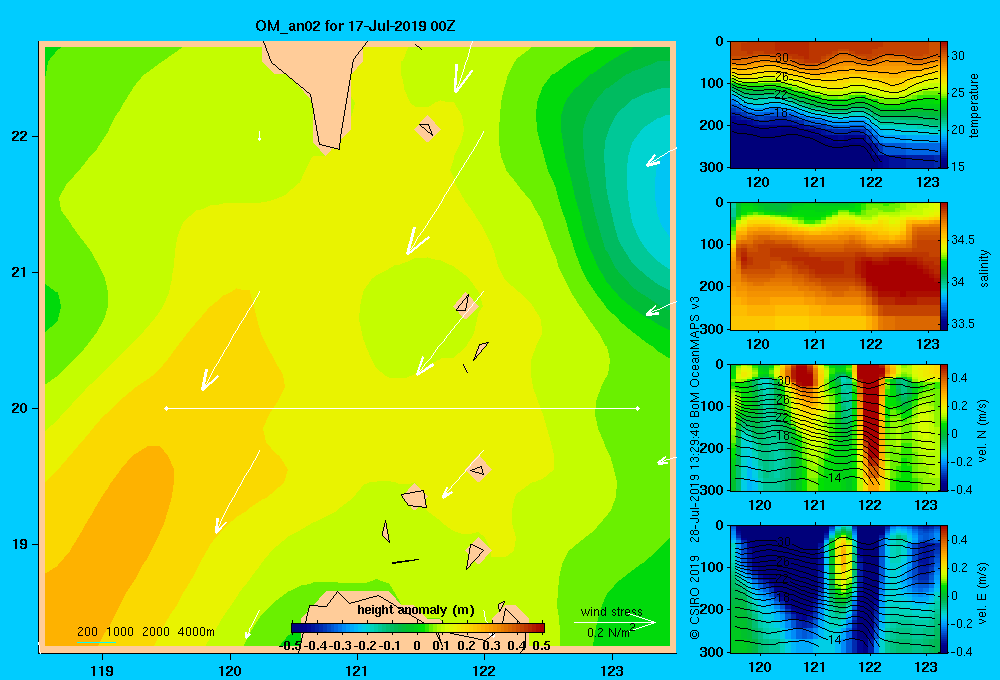Click latitude tick label 20 on main map

[19, 408]
